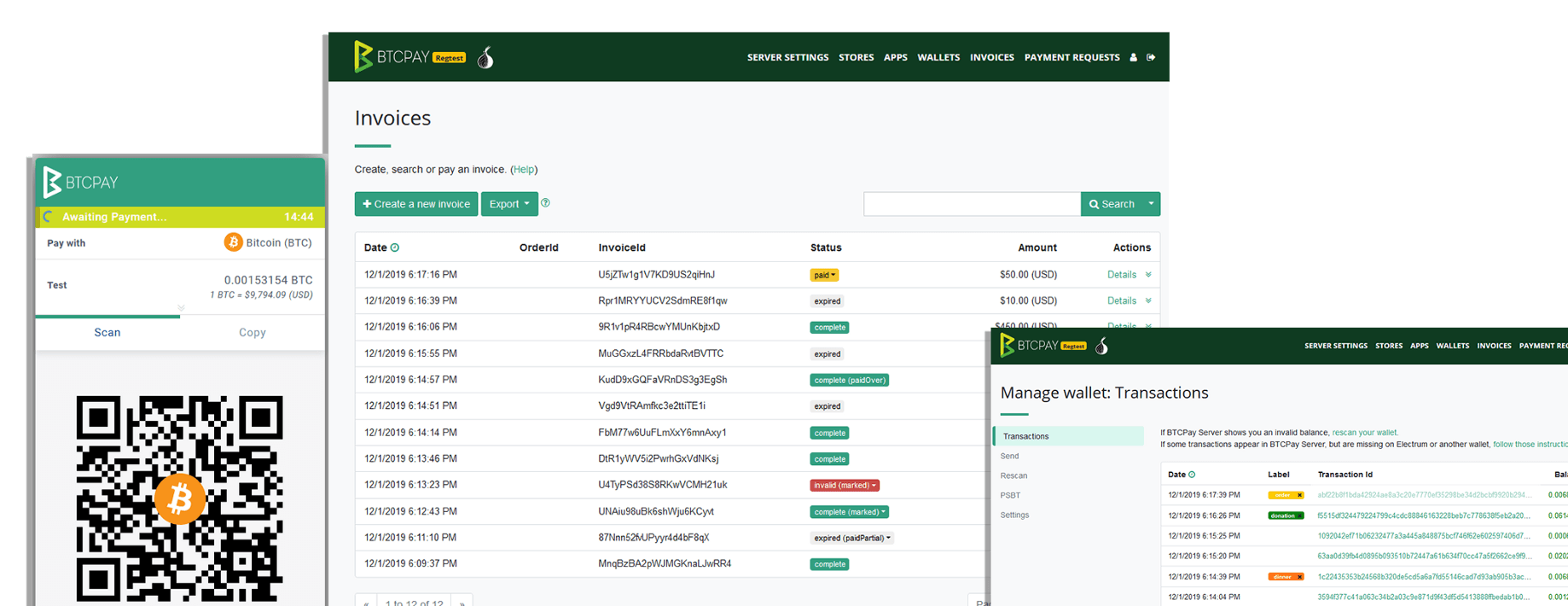Viewport: 1568px width, 606px height.
Task: Open transaction 63aa0d39fb4d0895b093510b link
Action: pyautogui.click(x=1423, y=556)
